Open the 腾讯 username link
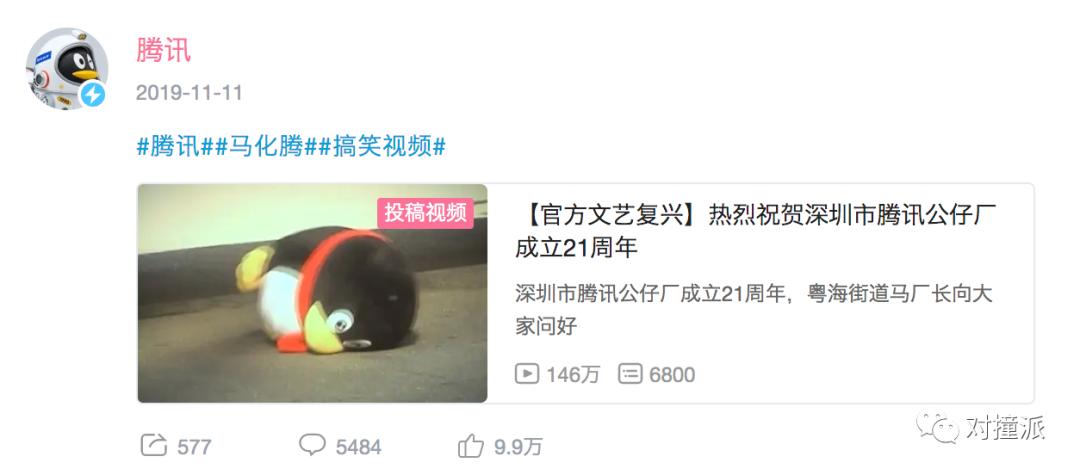The width and height of the screenshot is (1080, 475). coord(163,50)
